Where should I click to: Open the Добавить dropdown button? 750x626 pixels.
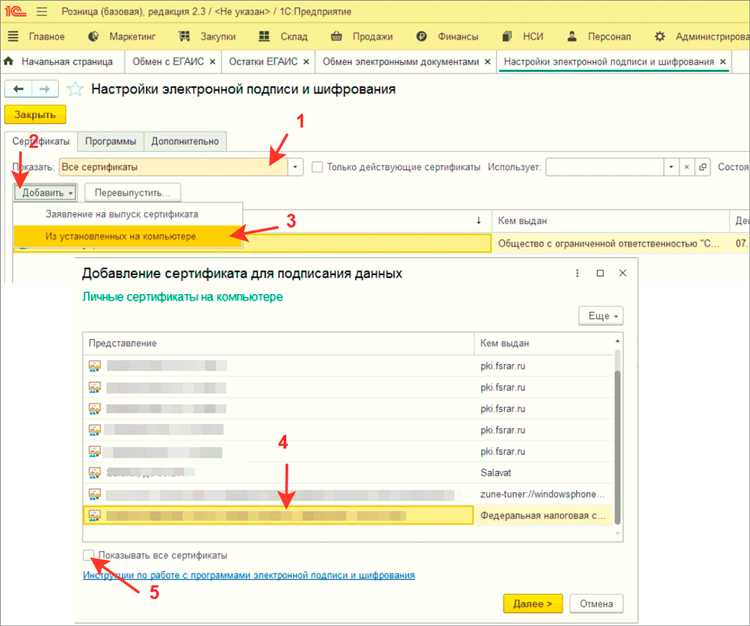coord(45,193)
